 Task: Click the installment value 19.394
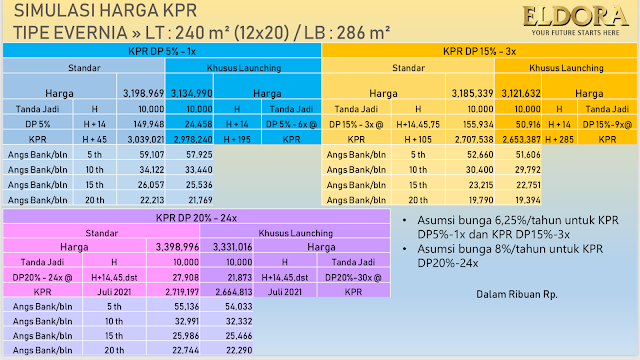pos(528,200)
